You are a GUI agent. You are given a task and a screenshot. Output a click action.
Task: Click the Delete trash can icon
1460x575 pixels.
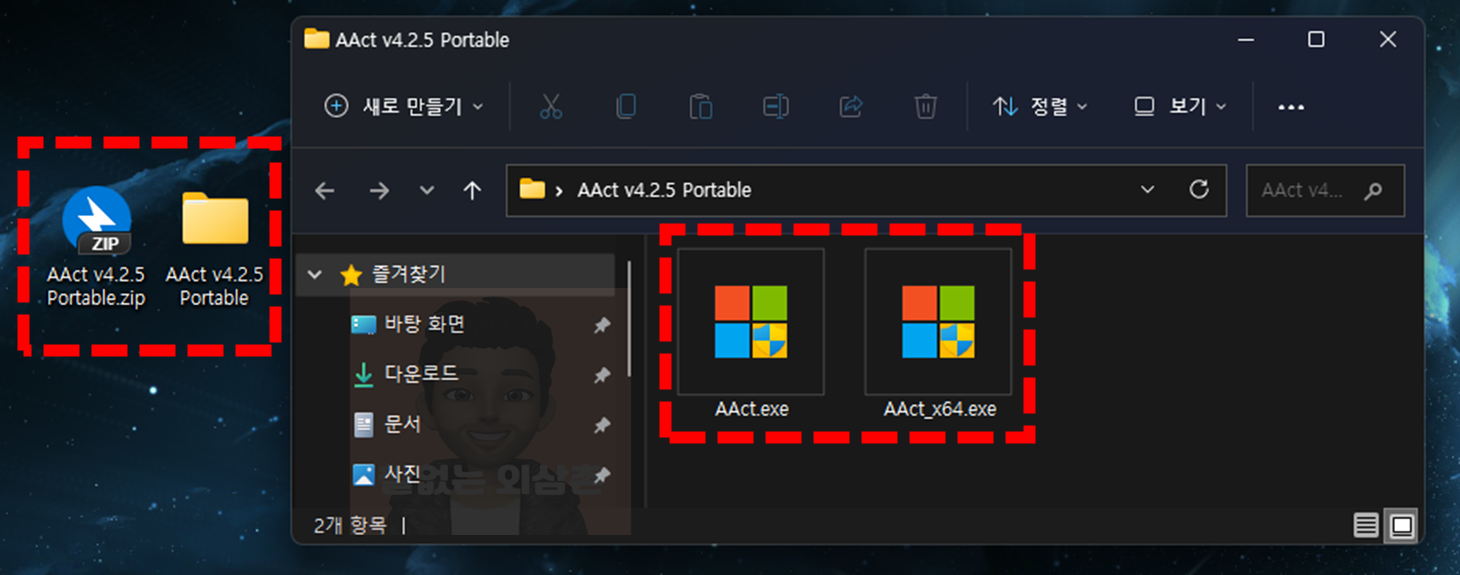926,106
